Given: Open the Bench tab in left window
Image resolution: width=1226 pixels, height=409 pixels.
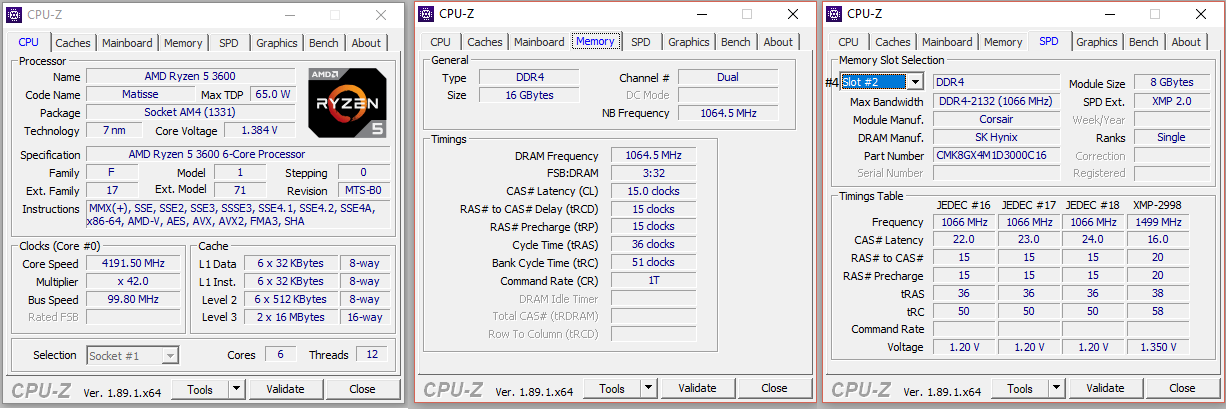Looking at the screenshot, I should (x=324, y=43).
